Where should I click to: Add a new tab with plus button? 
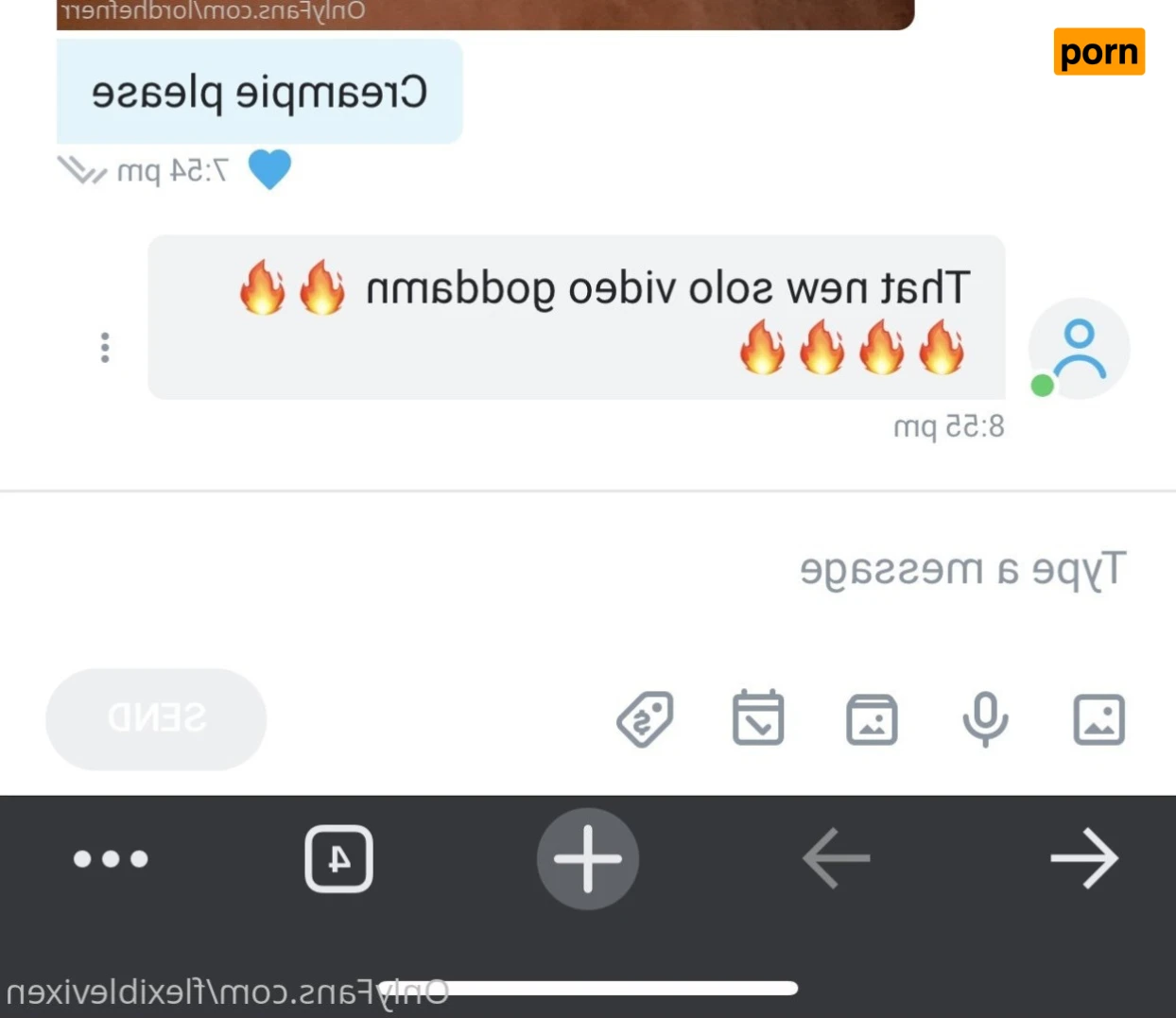point(587,858)
